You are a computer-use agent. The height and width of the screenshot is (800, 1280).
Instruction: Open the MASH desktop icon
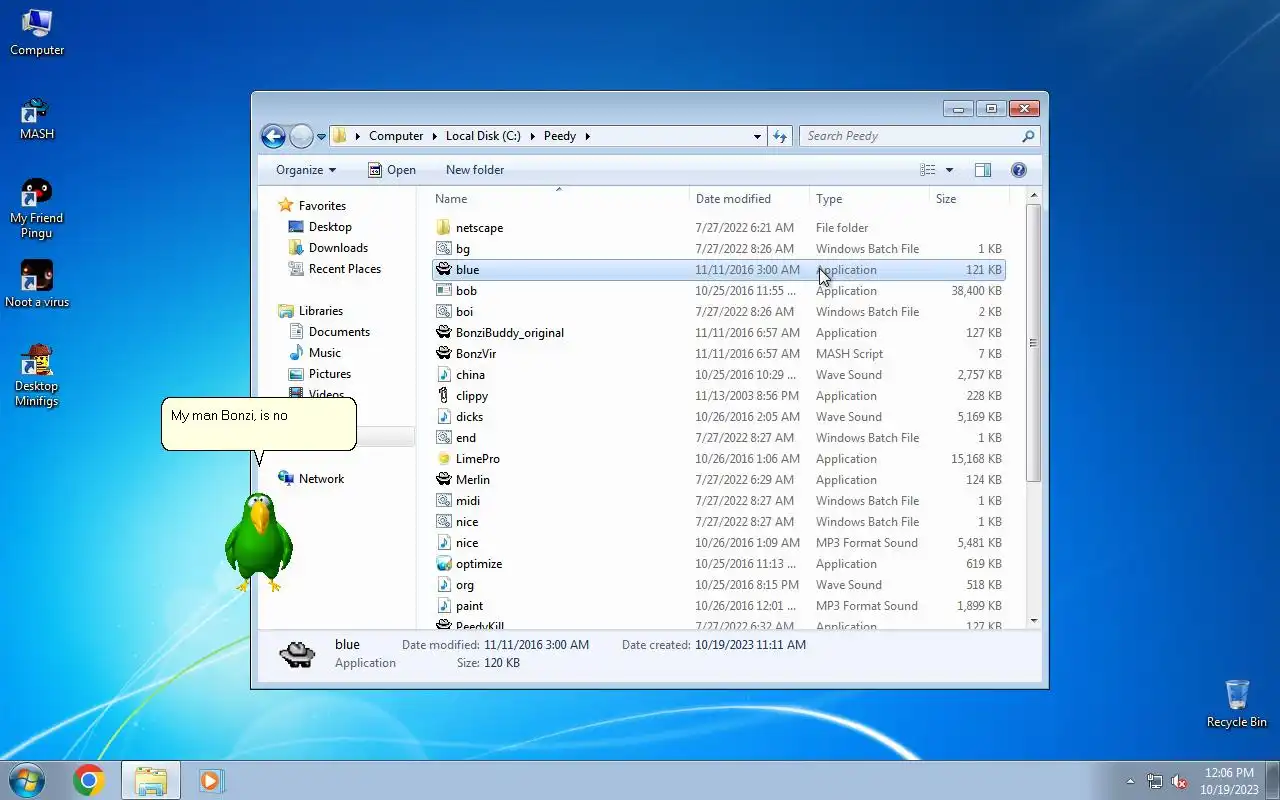point(37,118)
